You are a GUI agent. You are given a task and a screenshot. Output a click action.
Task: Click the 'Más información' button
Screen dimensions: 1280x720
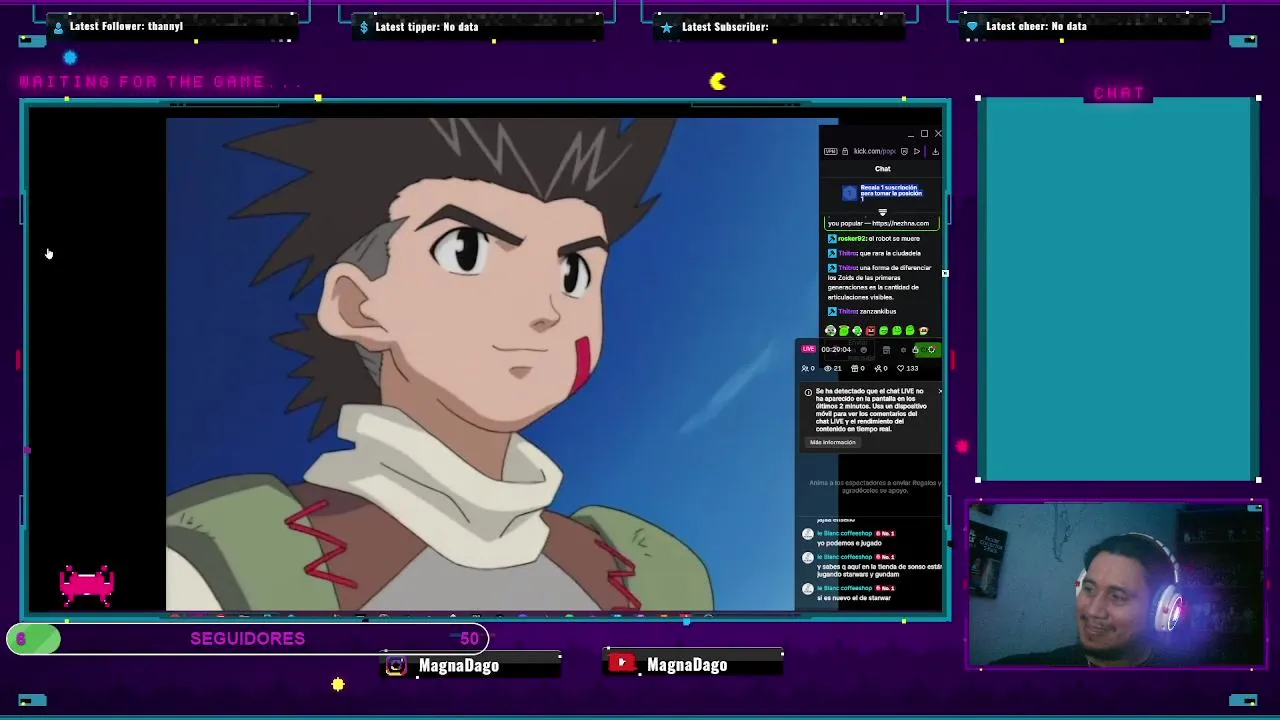click(x=833, y=442)
